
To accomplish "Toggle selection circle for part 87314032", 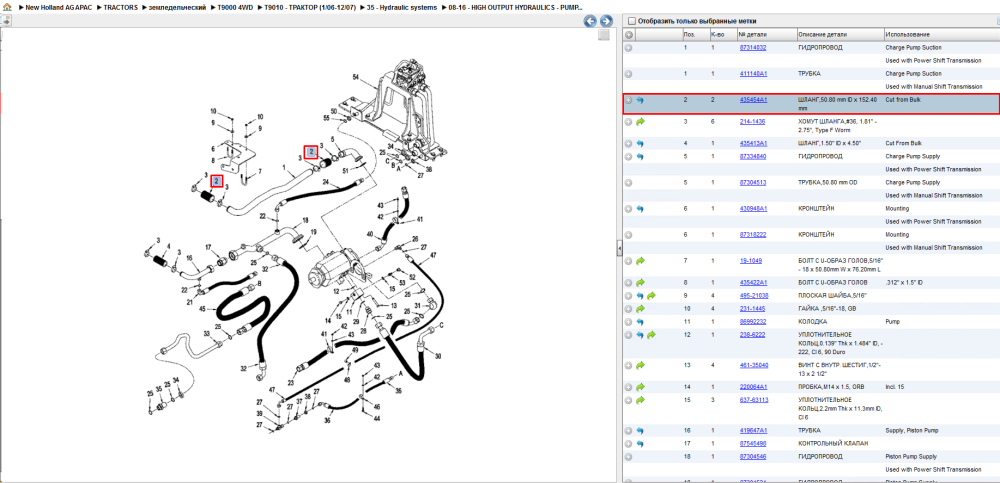I will click(x=629, y=48).
